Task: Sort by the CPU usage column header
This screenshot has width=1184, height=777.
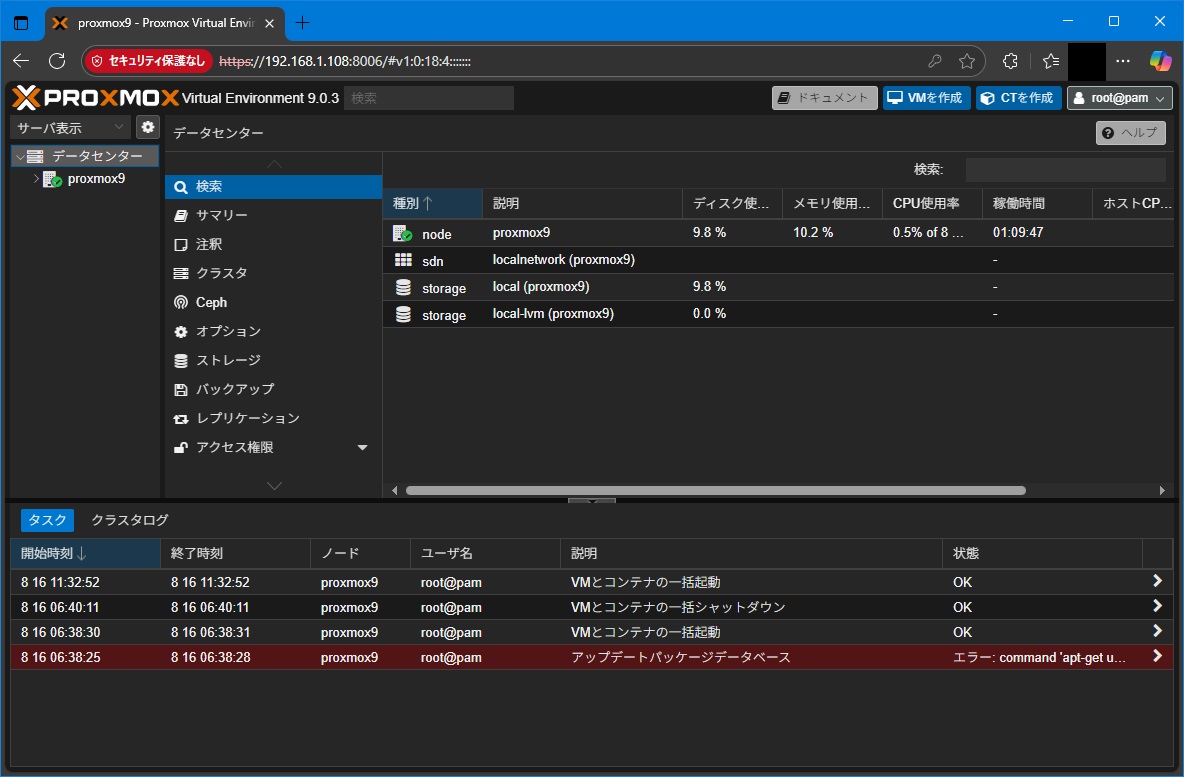Action: pyautogui.click(x=932, y=203)
